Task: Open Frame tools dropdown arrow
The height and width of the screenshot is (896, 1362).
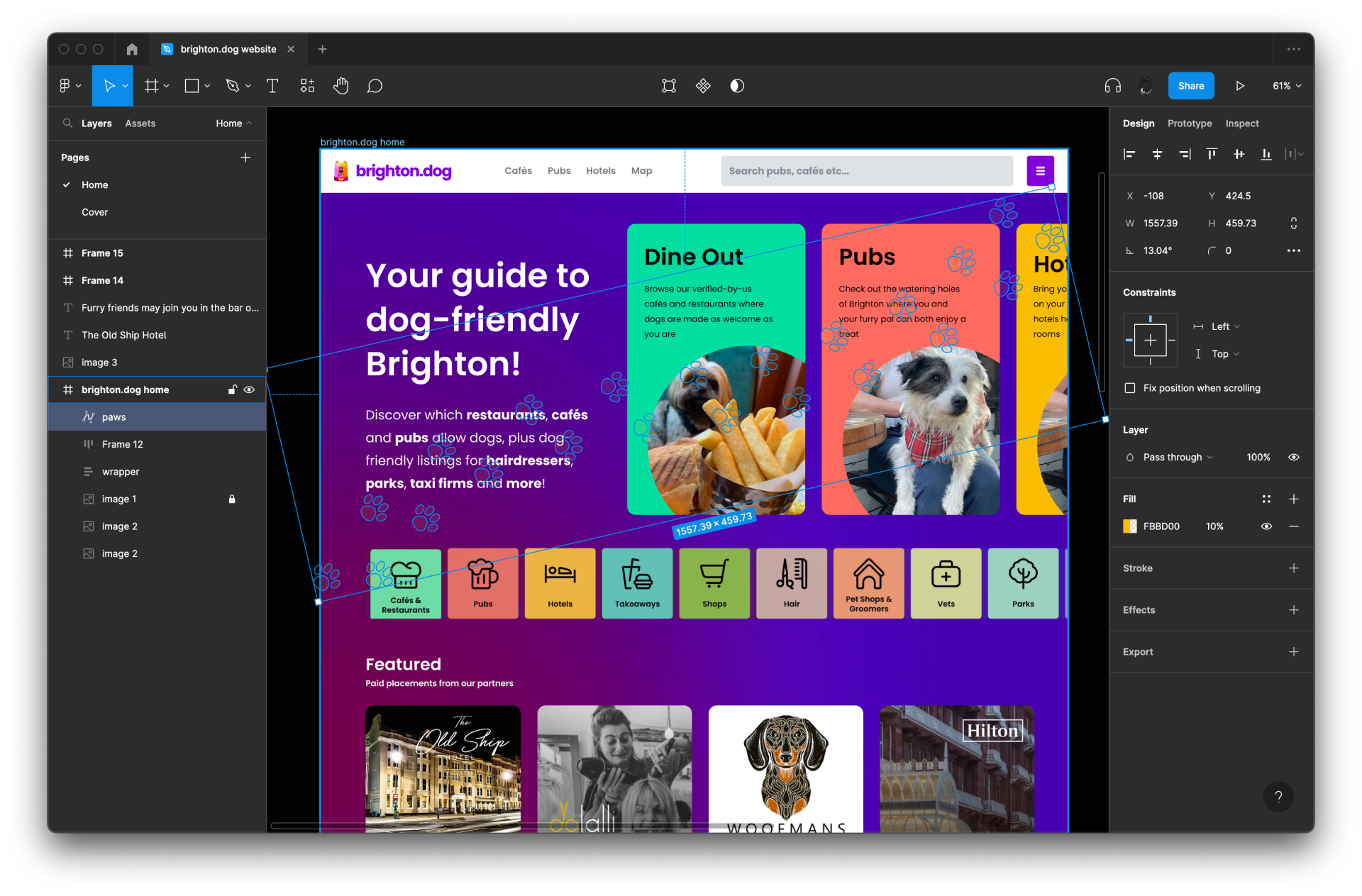Action: [x=167, y=87]
